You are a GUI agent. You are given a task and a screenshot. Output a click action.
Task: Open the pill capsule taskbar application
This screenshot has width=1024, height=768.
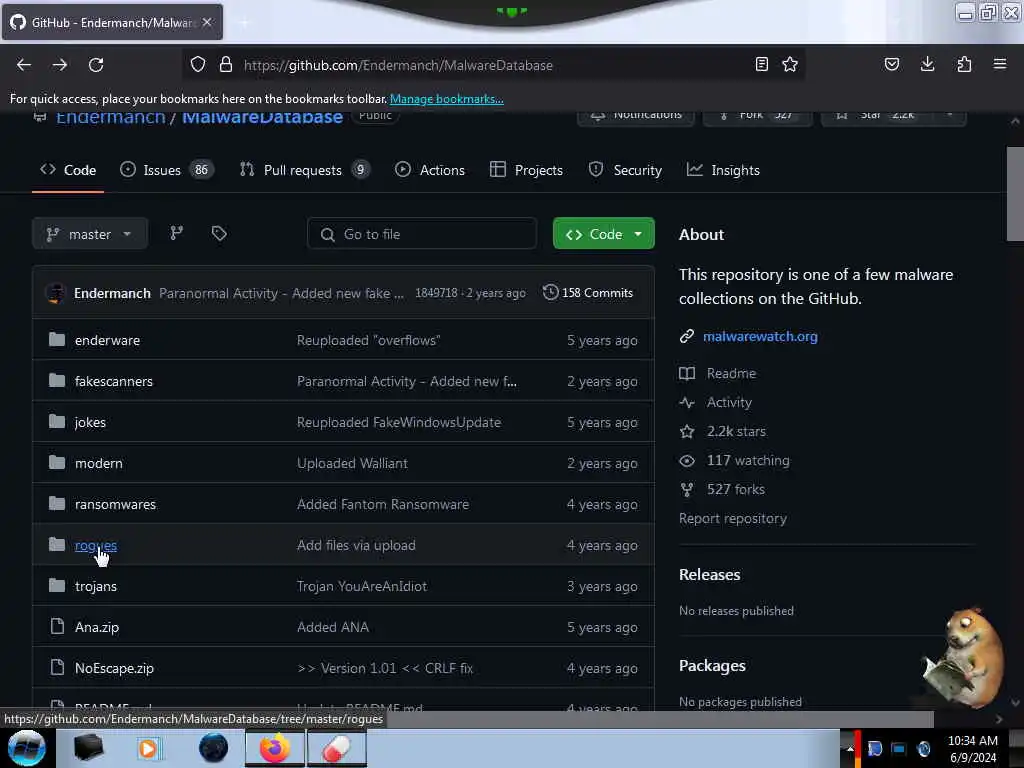336,748
